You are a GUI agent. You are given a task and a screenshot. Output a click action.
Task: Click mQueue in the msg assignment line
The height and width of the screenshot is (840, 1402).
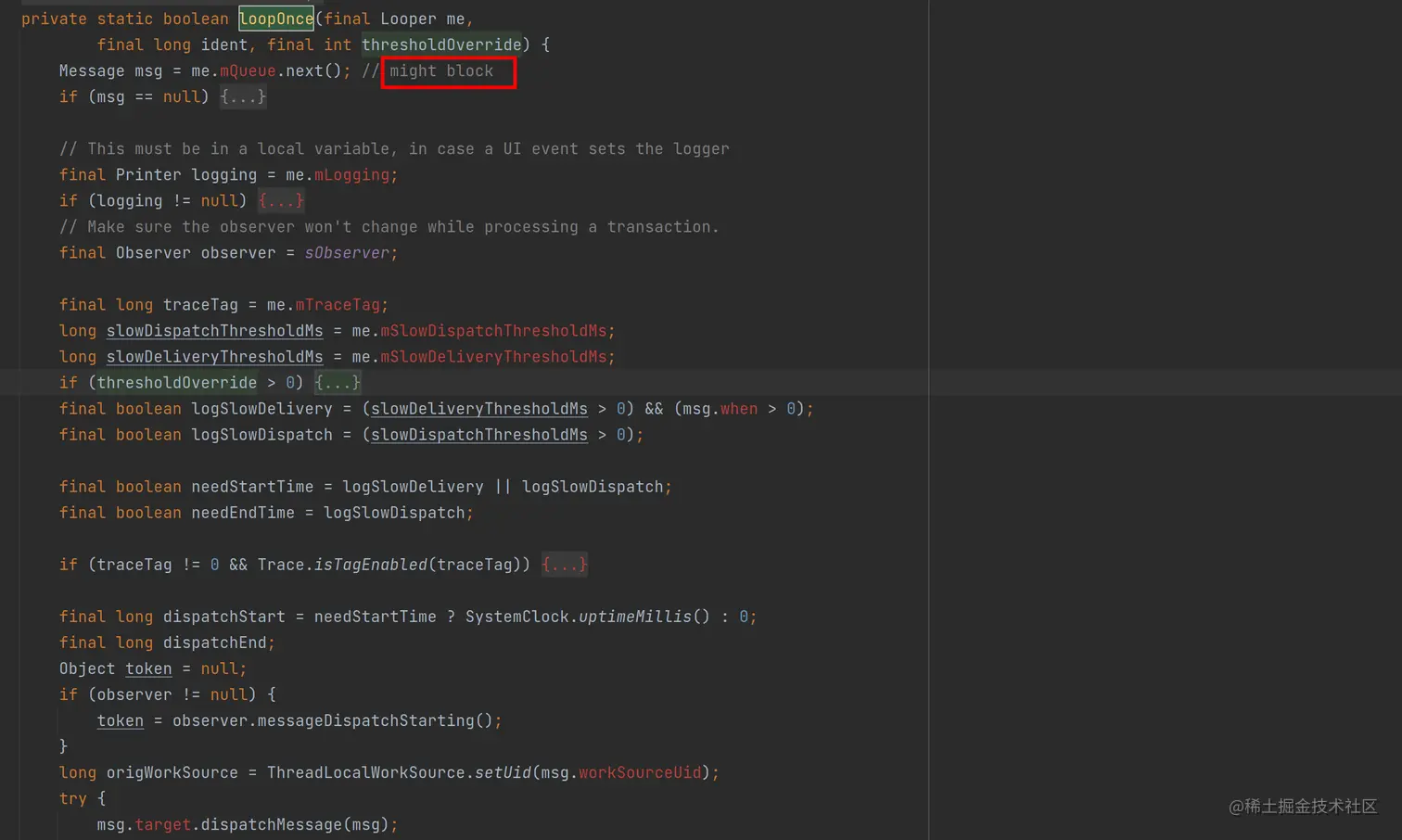248,70
